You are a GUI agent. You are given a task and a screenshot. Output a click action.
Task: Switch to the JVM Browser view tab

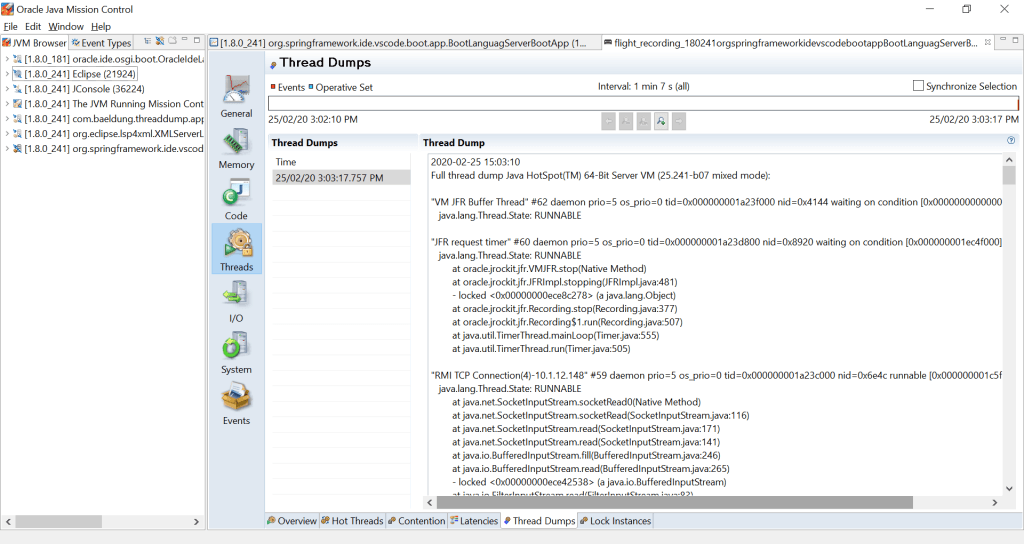[x=35, y=42]
